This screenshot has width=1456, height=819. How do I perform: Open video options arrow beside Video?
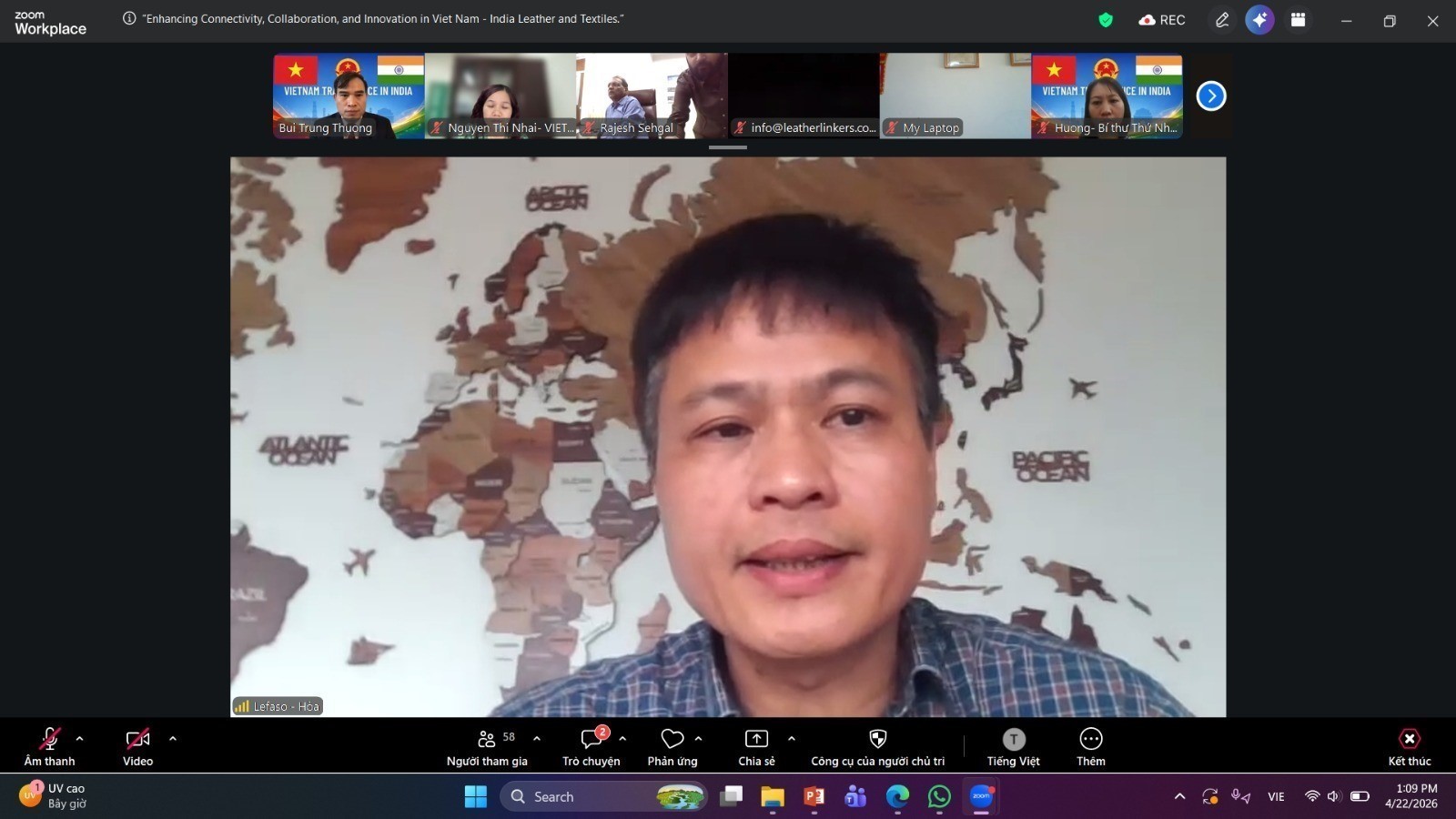pyautogui.click(x=173, y=739)
